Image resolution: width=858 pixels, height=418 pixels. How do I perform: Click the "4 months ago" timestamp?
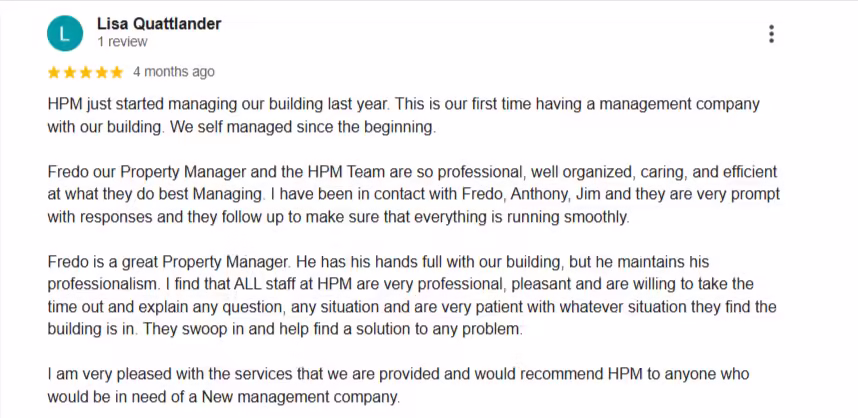click(x=173, y=72)
